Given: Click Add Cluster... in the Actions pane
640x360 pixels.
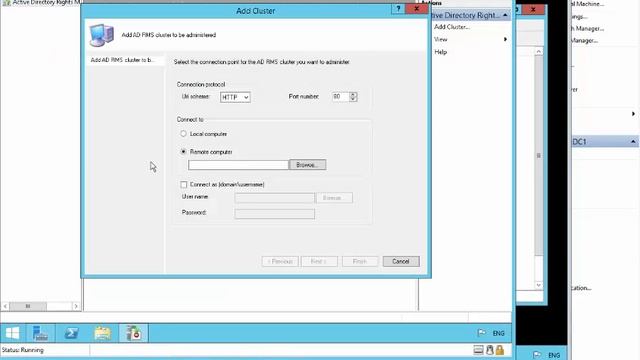Looking at the screenshot, I should (x=452, y=27).
